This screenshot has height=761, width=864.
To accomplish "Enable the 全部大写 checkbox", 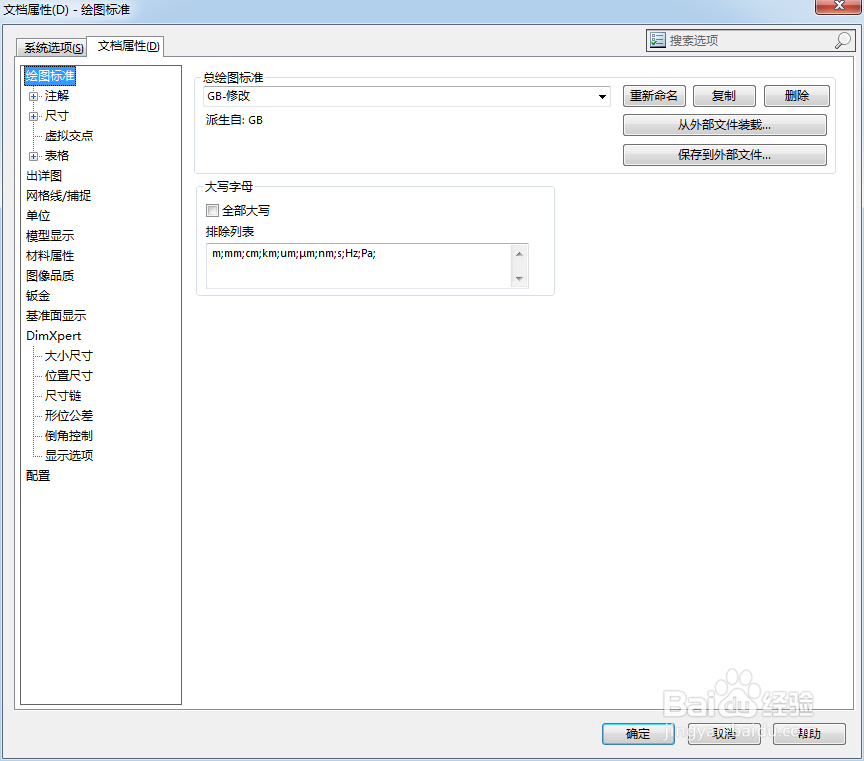I will [x=212, y=211].
